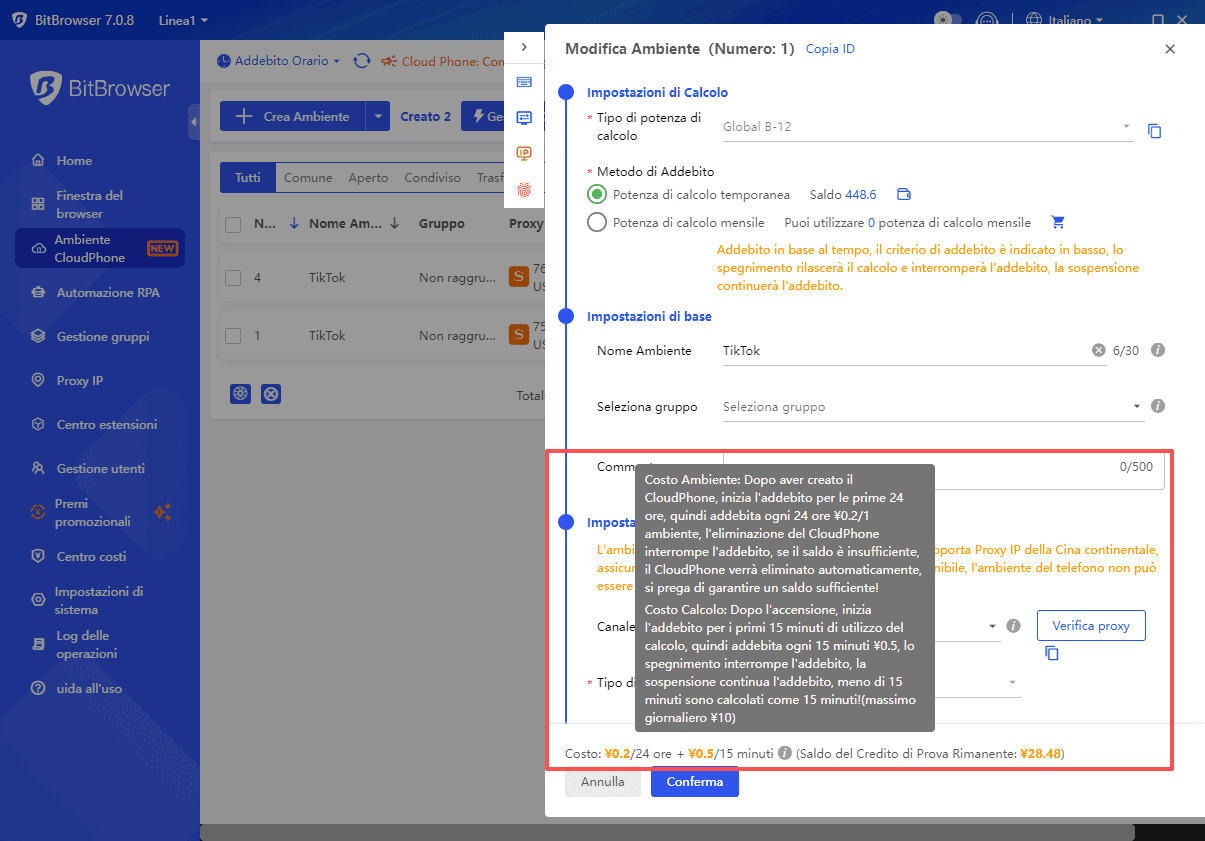Click the keyboard icon in the side strip
Image resolution: width=1205 pixels, height=841 pixels.
[524, 82]
